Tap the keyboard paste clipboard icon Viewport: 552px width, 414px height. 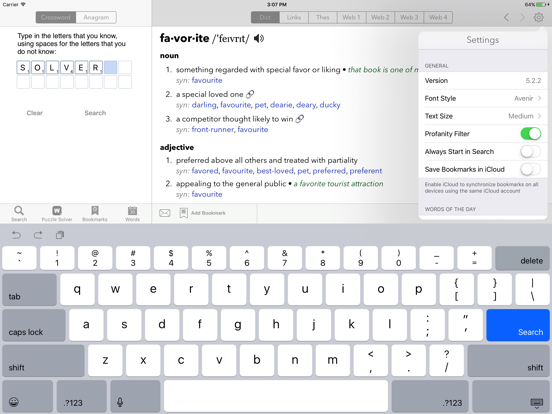[60, 235]
